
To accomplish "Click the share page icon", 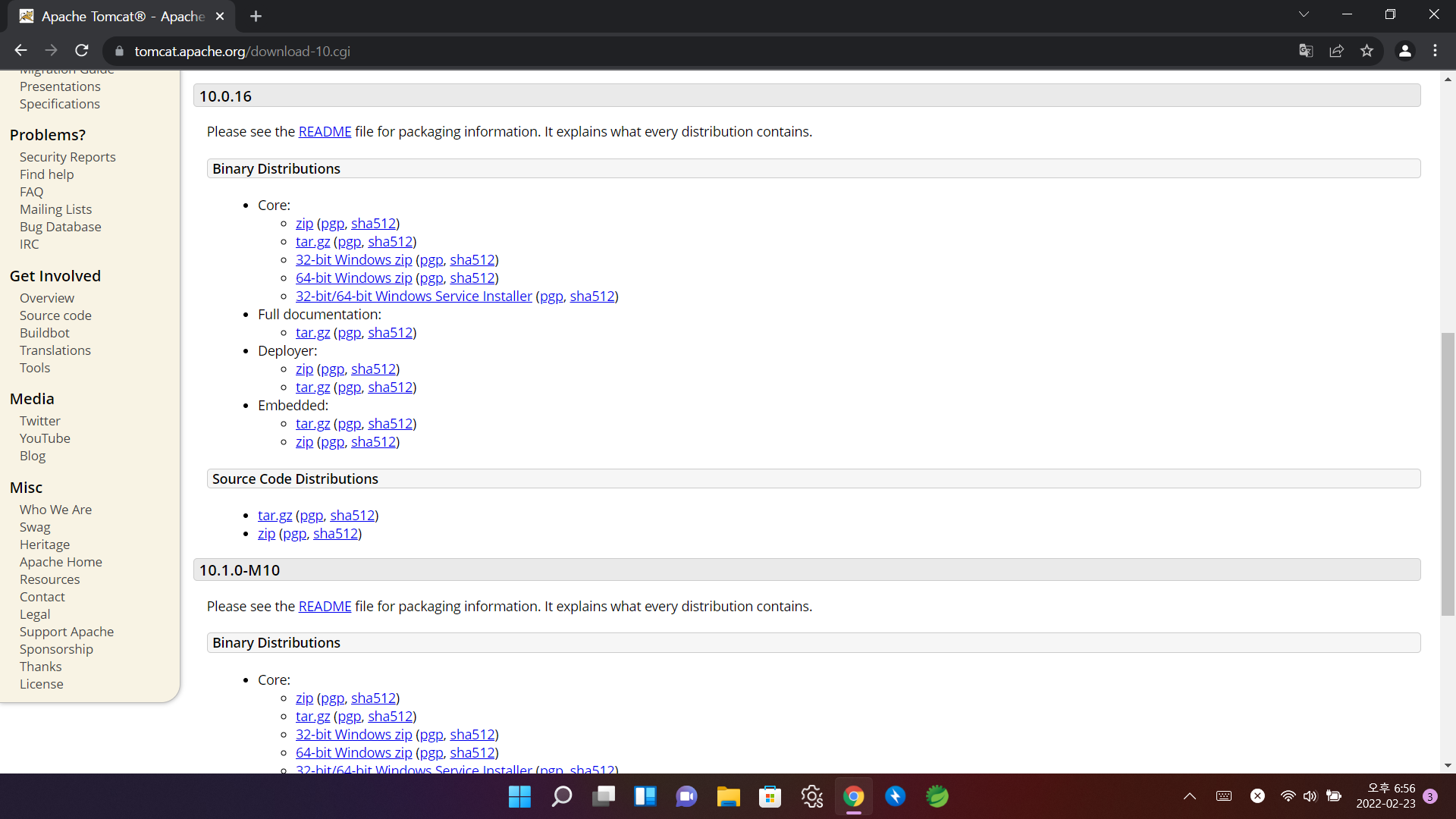I will (x=1336, y=51).
